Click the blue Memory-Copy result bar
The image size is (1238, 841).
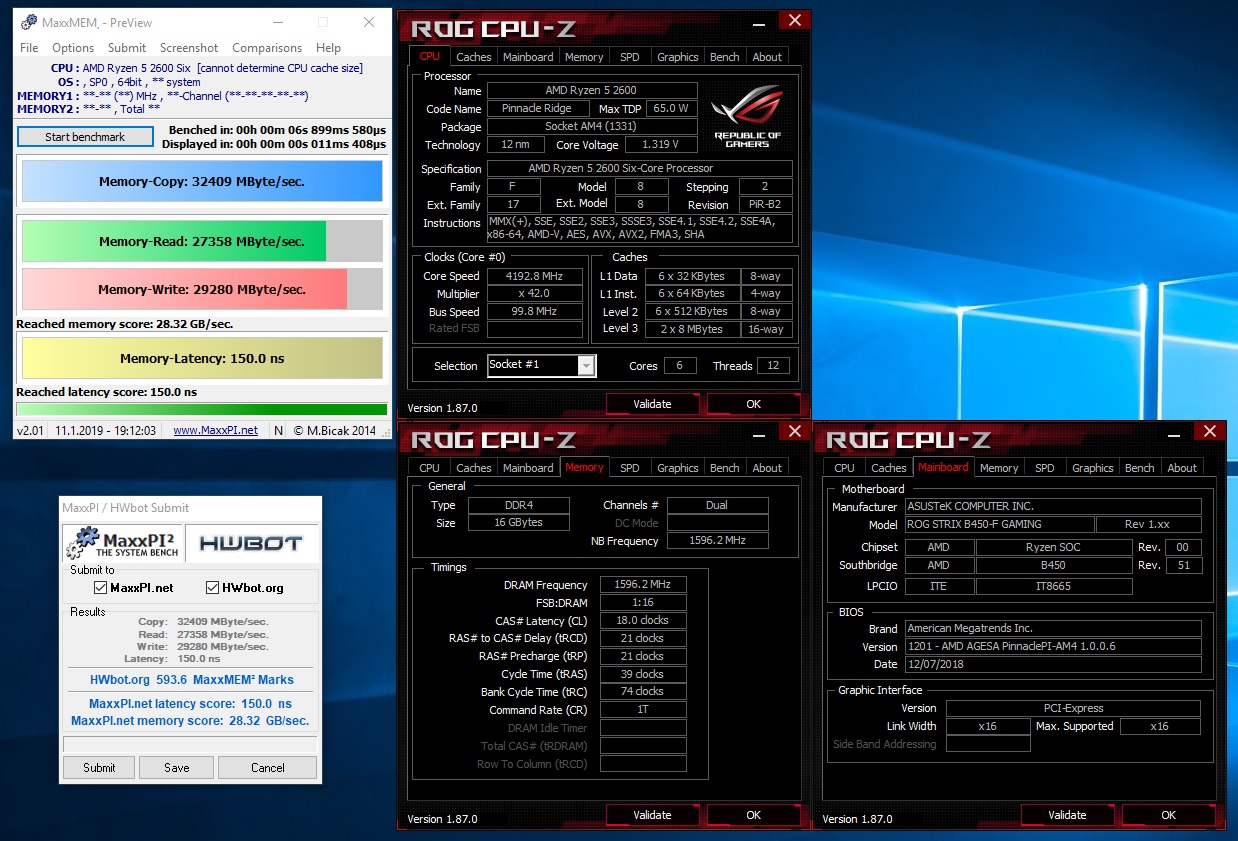tap(202, 182)
